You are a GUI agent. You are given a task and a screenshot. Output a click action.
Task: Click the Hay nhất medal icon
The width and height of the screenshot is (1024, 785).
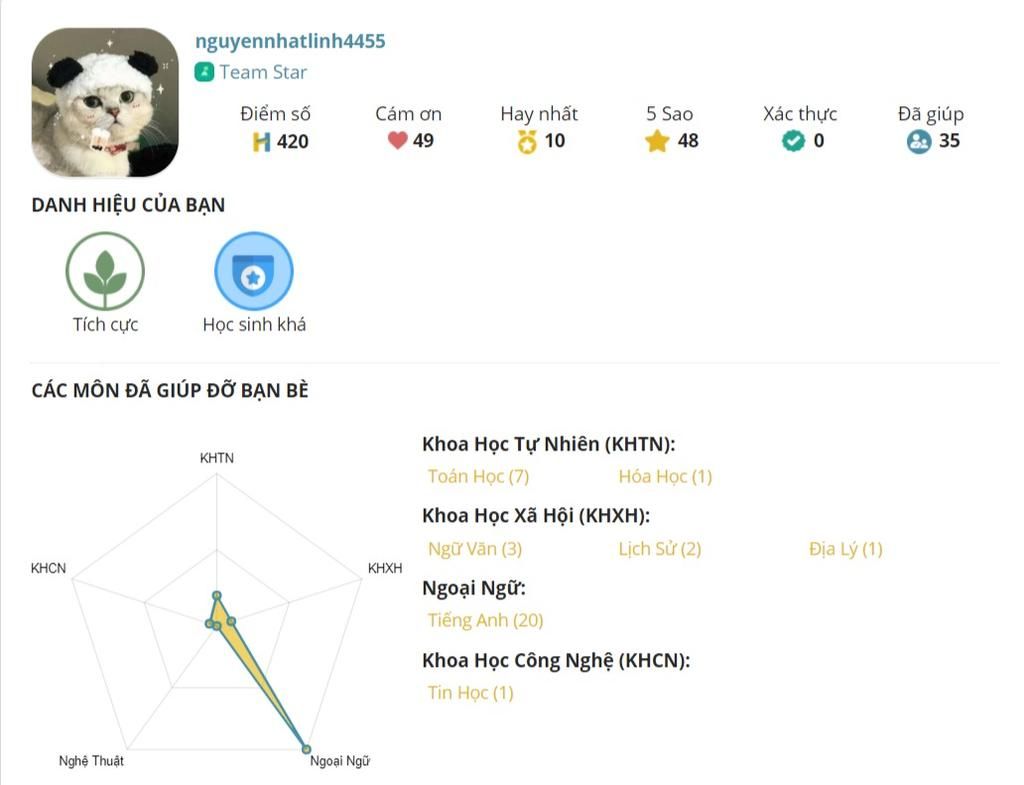pyautogui.click(x=527, y=142)
